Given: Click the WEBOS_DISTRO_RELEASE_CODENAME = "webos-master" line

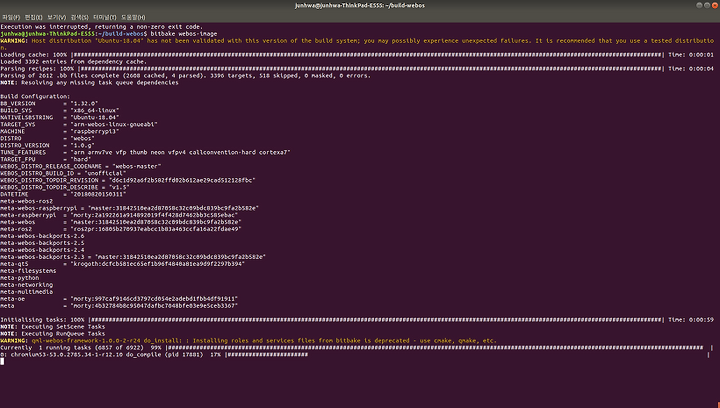Looking at the screenshot, I should pyautogui.click(x=81, y=167).
